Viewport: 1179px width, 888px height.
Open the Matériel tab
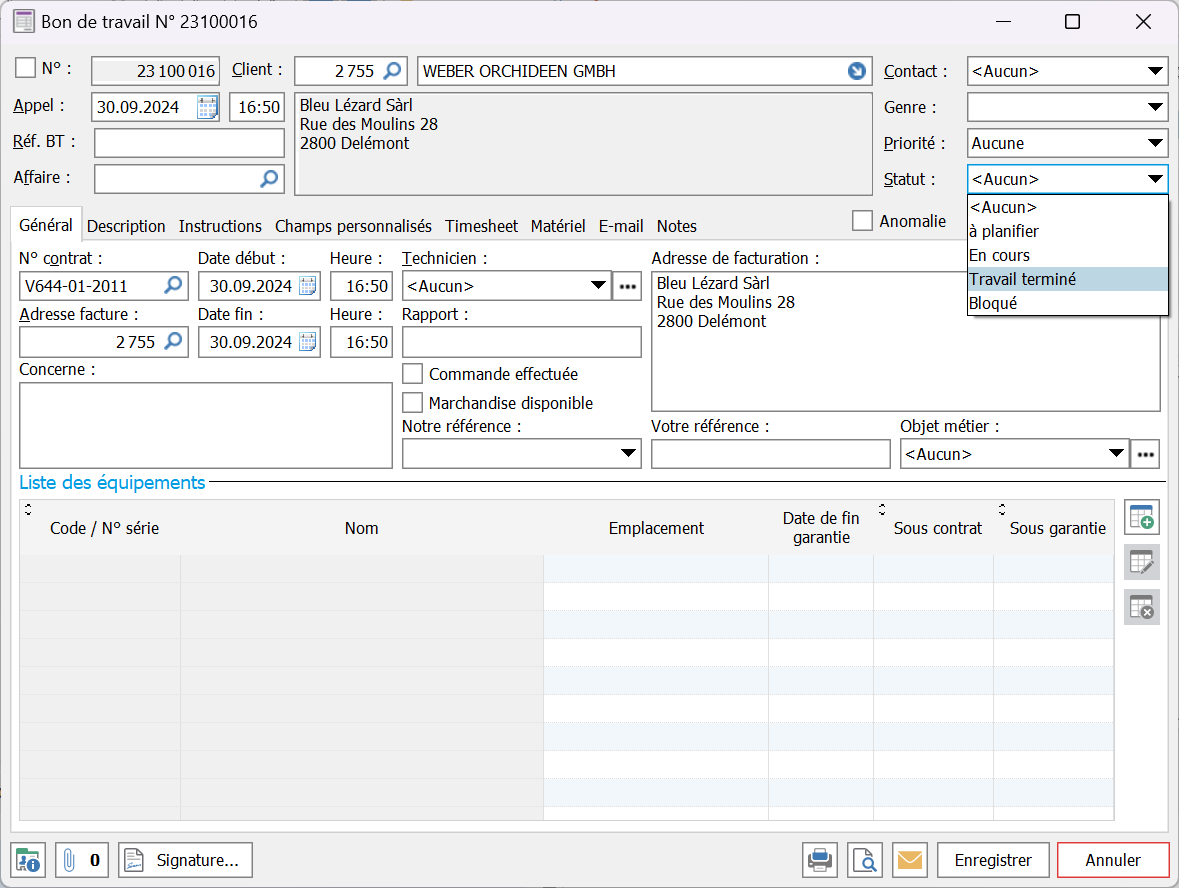coord(558,226)
